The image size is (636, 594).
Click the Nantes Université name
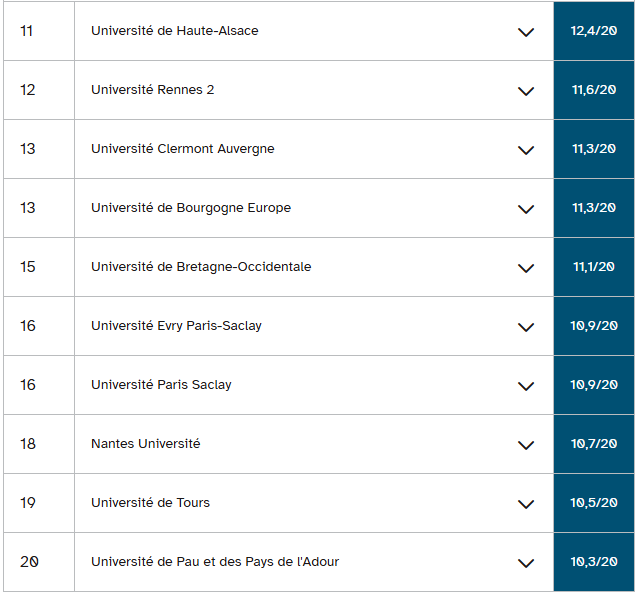pos(145,444)
